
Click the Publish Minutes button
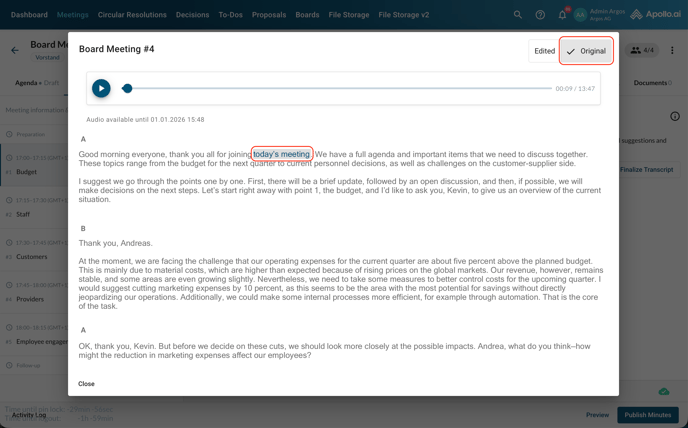[647, 415]
